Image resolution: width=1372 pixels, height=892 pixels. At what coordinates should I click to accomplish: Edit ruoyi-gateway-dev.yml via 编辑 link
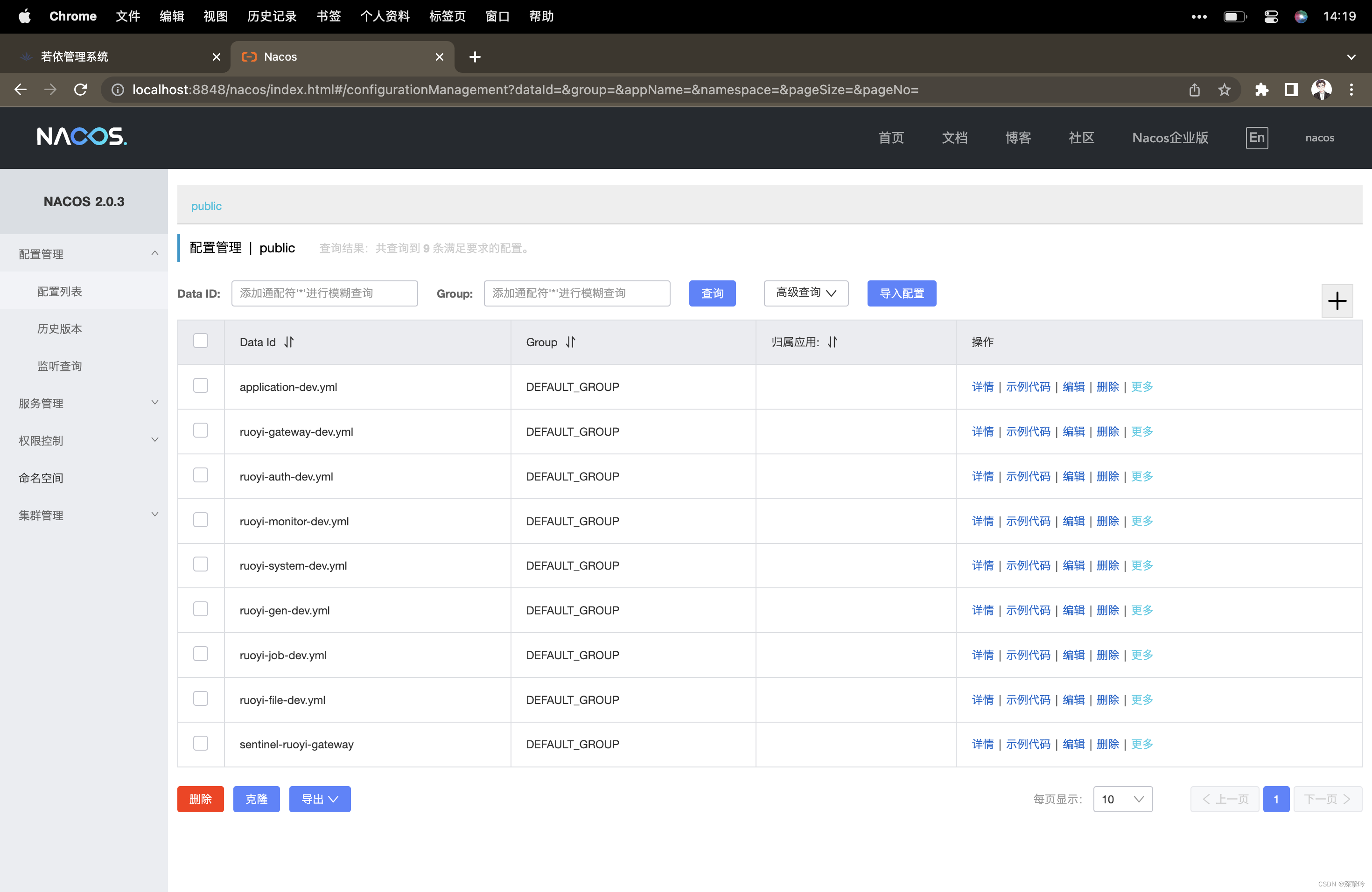(x=1073, y=432)
